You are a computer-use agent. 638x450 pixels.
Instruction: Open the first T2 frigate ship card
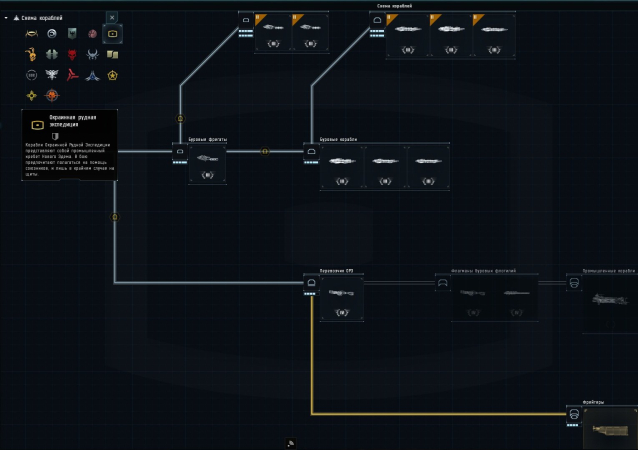(273, 33)
